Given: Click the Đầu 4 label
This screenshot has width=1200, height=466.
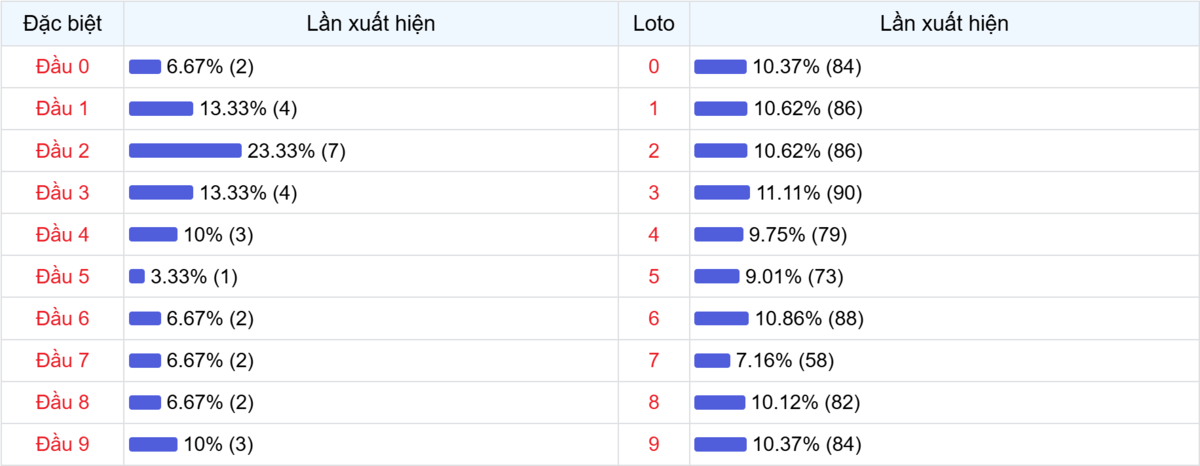Looking at the screenshot, I should pos(62,235).
